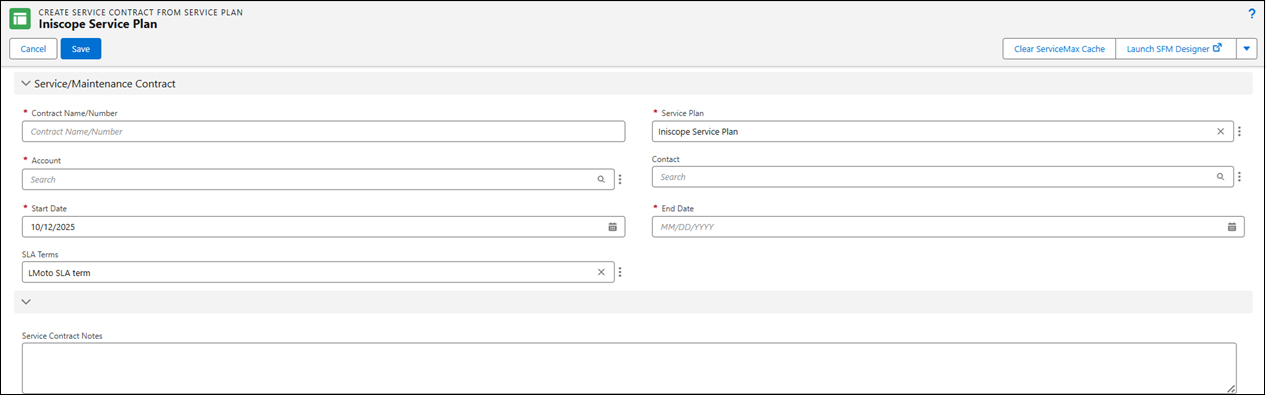Click the Service Contract Notes label
The image size is (1266, 396).
point(62,335)
